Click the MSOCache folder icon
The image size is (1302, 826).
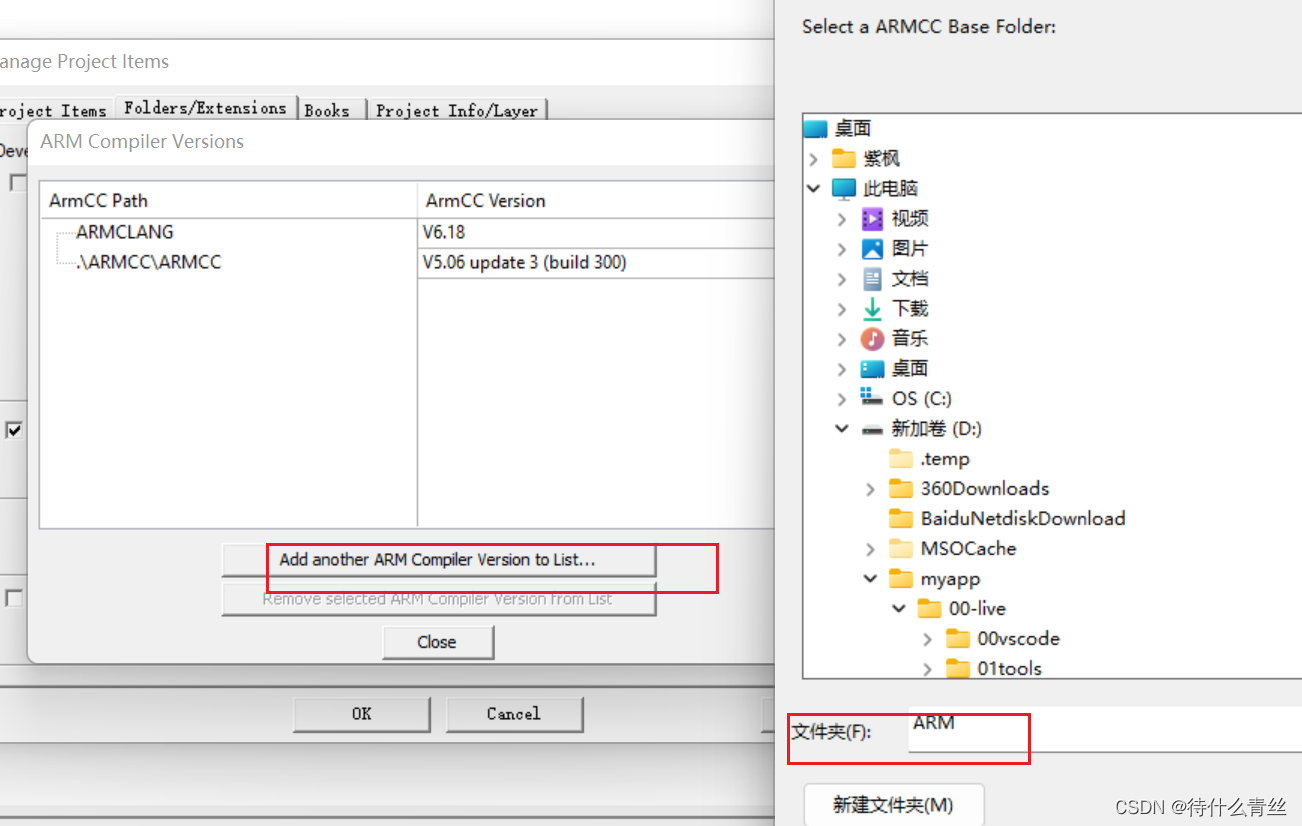902,548
